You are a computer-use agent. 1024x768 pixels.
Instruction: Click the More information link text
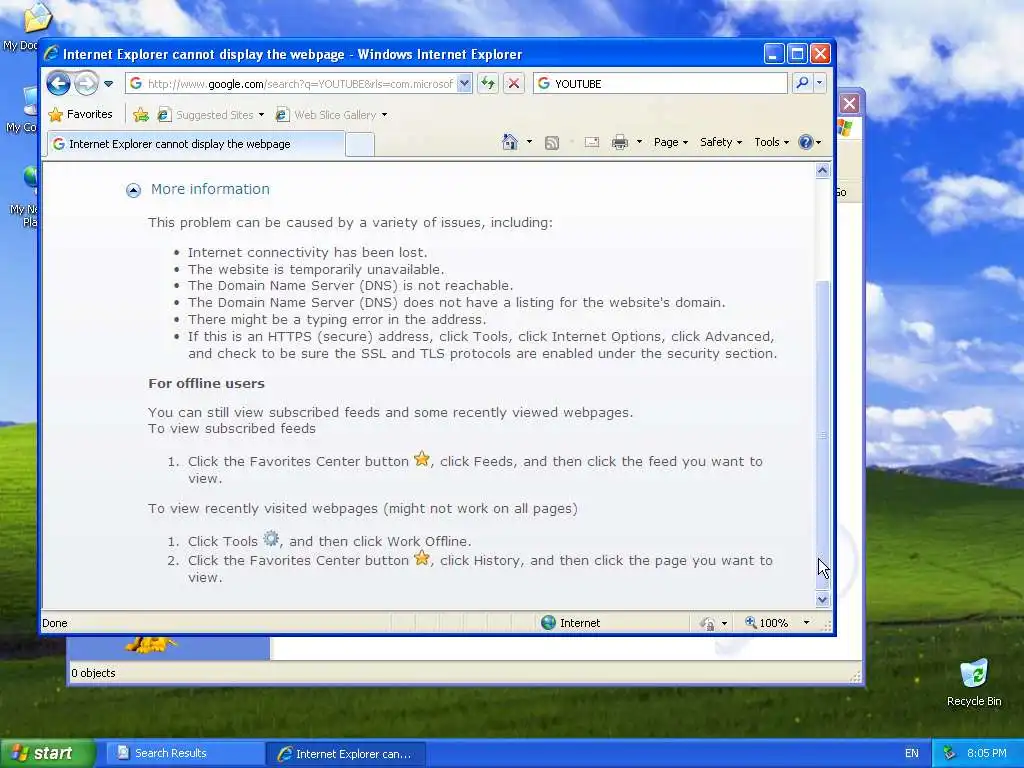(x=210, y=189)
